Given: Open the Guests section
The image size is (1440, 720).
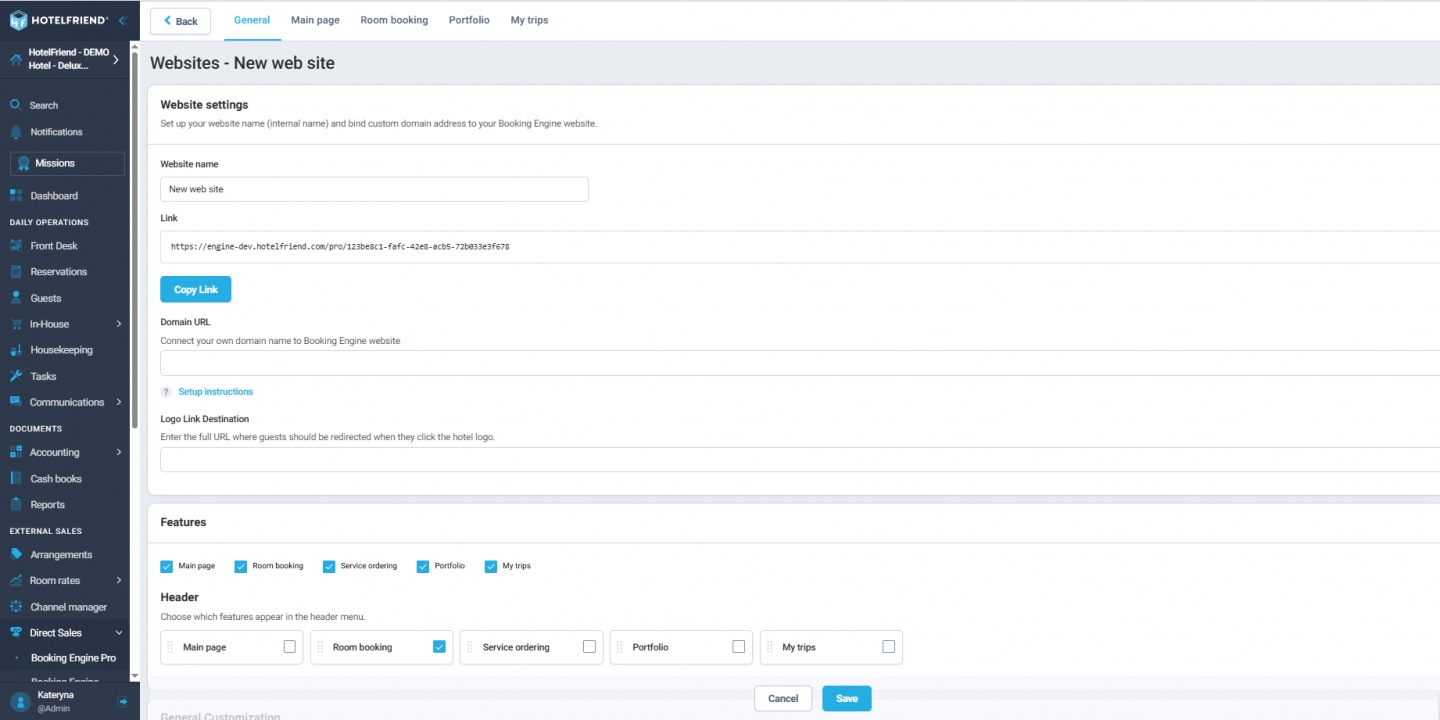Looking at the screenshot, I should (x=44, y=297).
